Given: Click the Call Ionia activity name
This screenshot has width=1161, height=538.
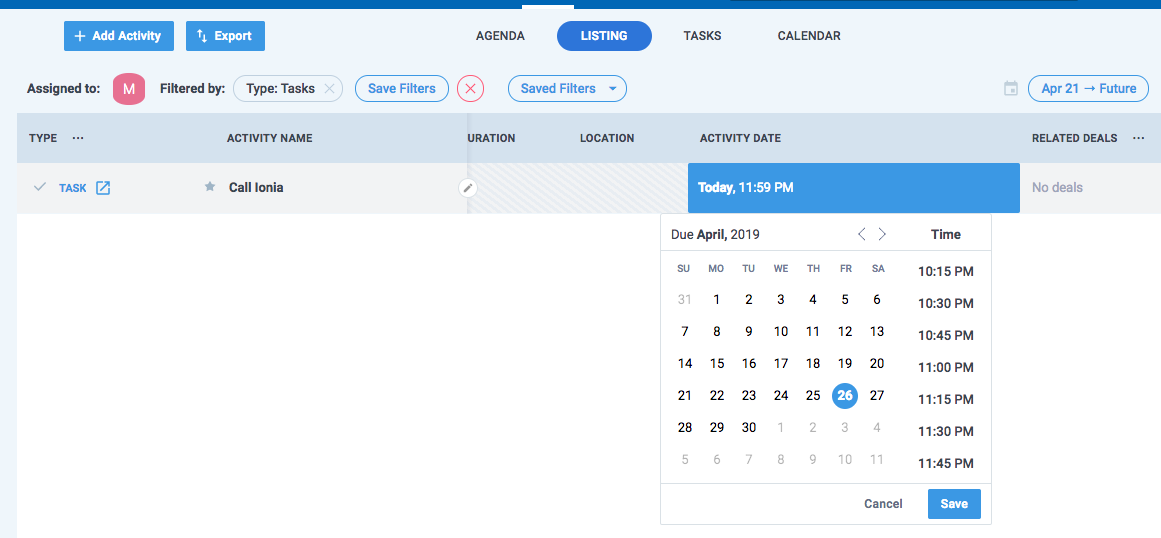Looking at the screenshot, I should [x=256, y=187].
